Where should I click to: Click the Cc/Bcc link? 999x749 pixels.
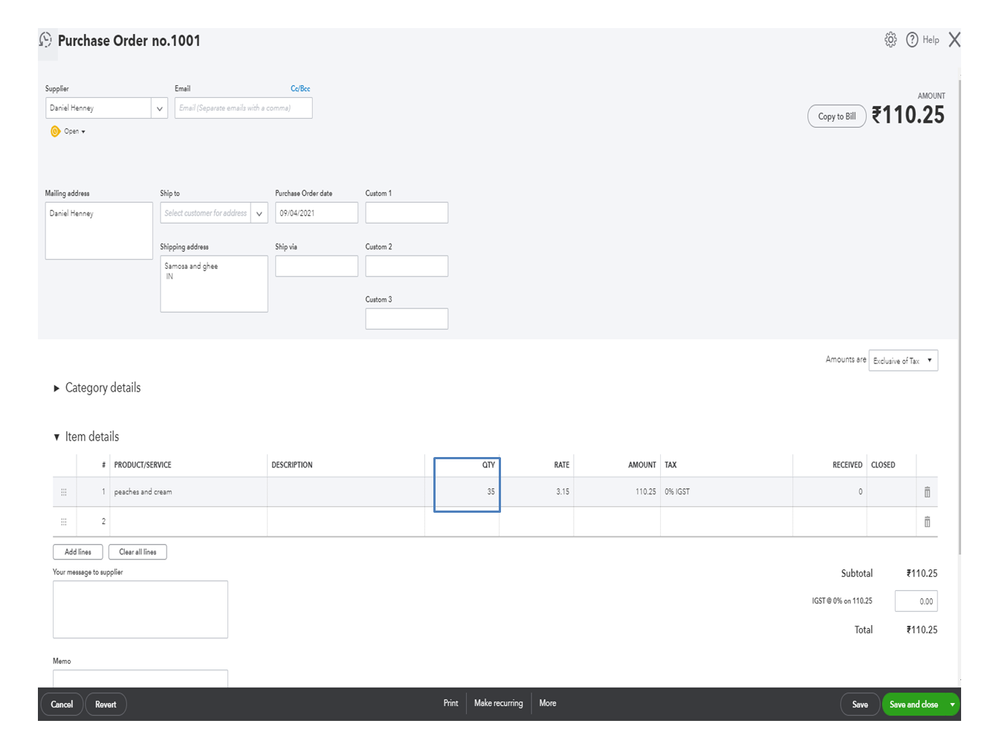(x=300, y=89)
